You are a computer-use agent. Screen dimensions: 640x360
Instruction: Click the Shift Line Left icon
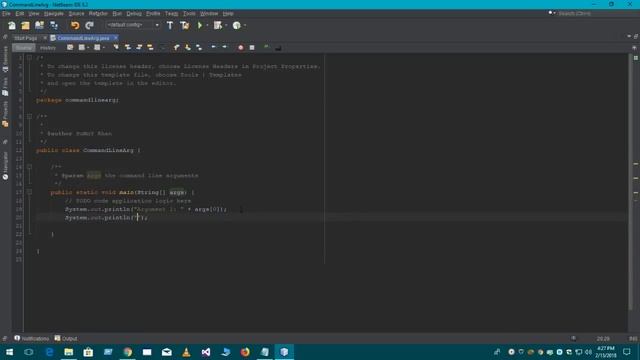[213, 48]
